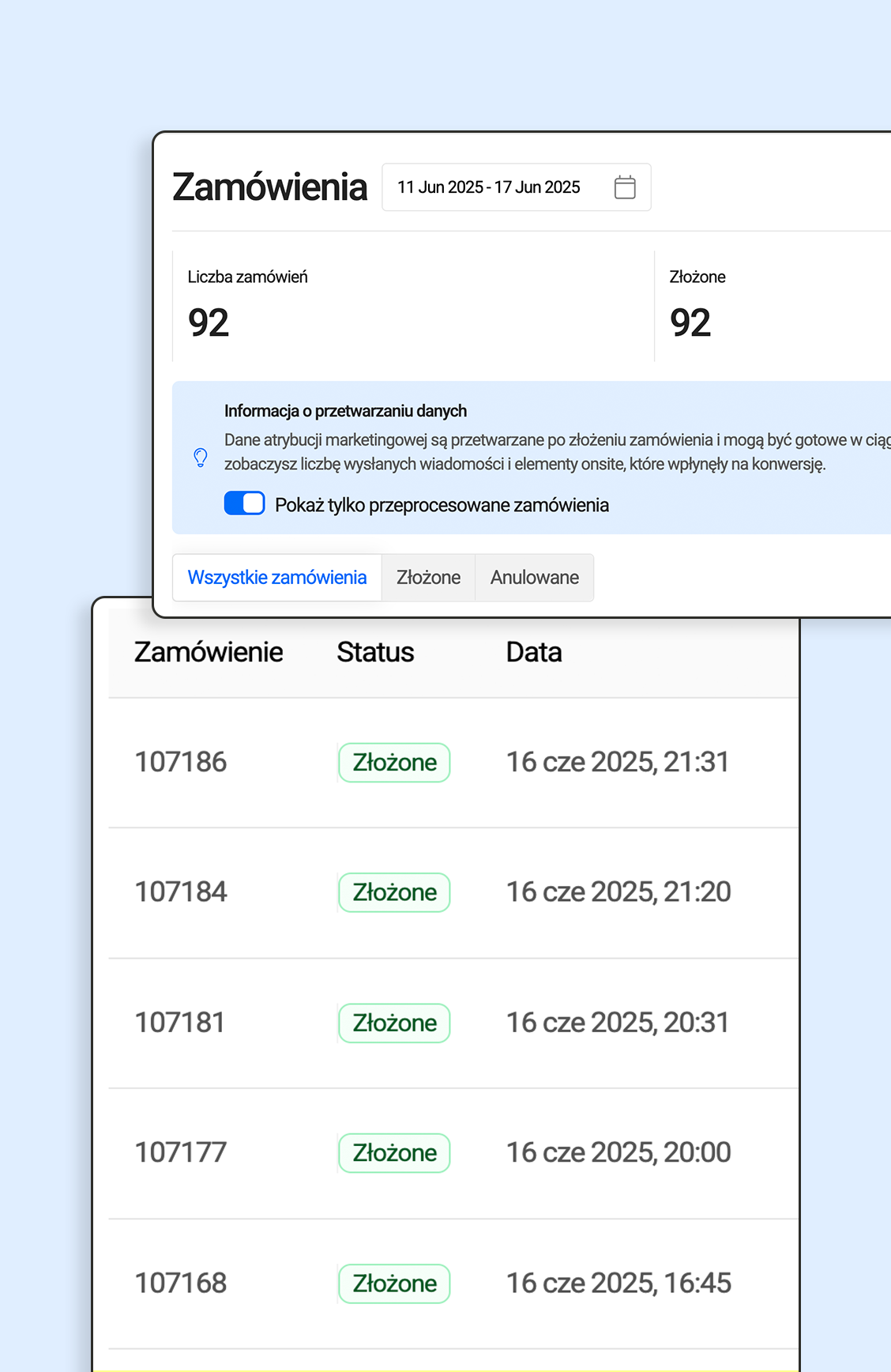Open the date range "11 Jun 2025 - 17 Jun 2025"

tap(489, 187)
